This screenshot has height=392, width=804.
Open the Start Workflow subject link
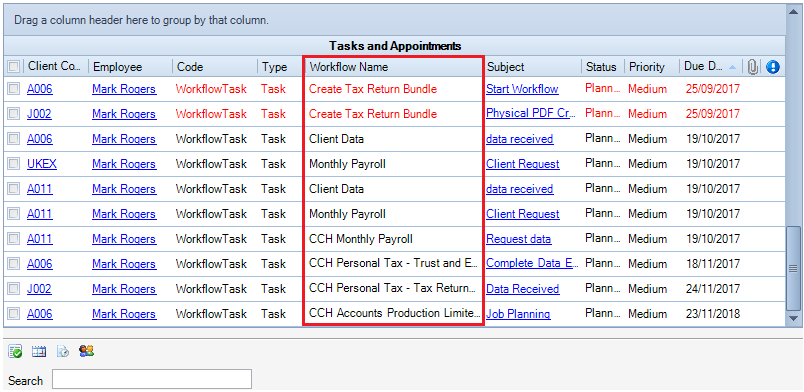pos(522,89)
